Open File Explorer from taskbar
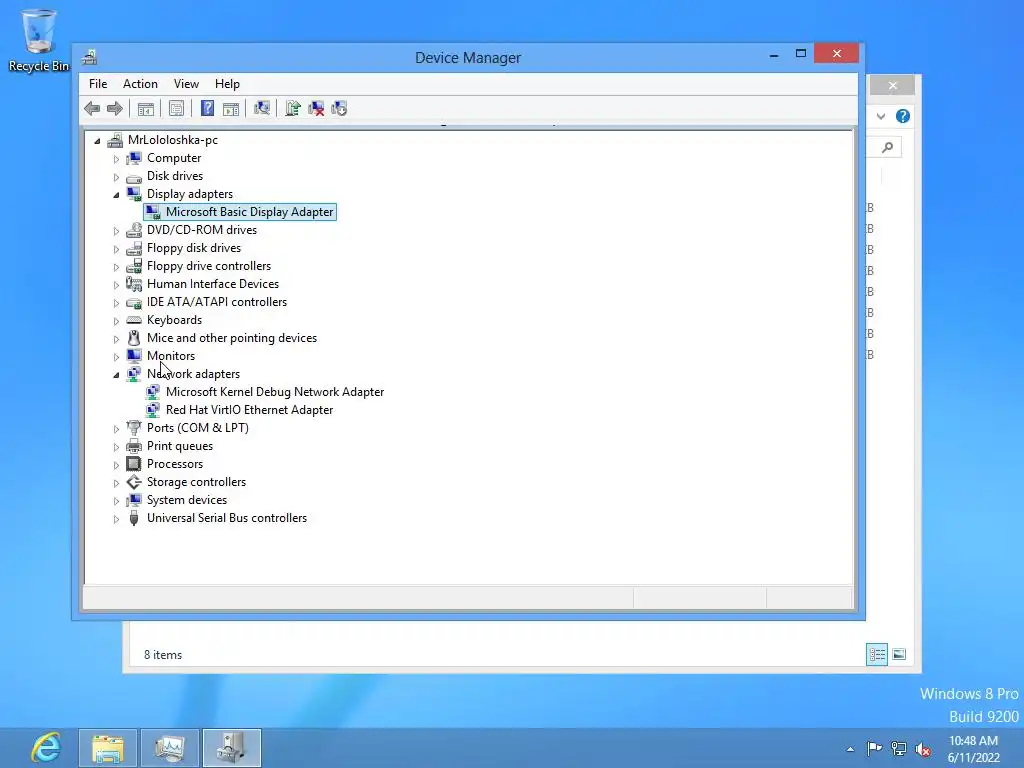1024x768 pixels. (x=108, y=748)
